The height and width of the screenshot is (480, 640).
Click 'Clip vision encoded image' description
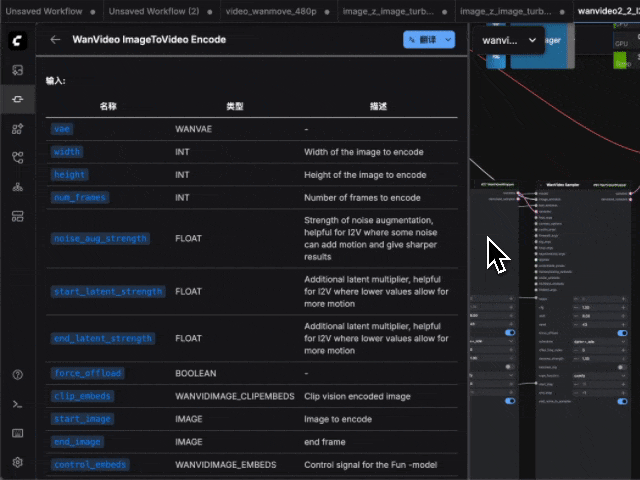(x=357, y=396)
